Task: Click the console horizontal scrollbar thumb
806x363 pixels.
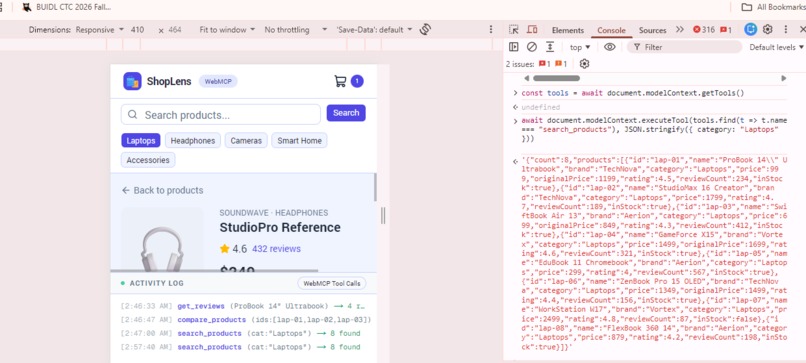Action: 556,78
